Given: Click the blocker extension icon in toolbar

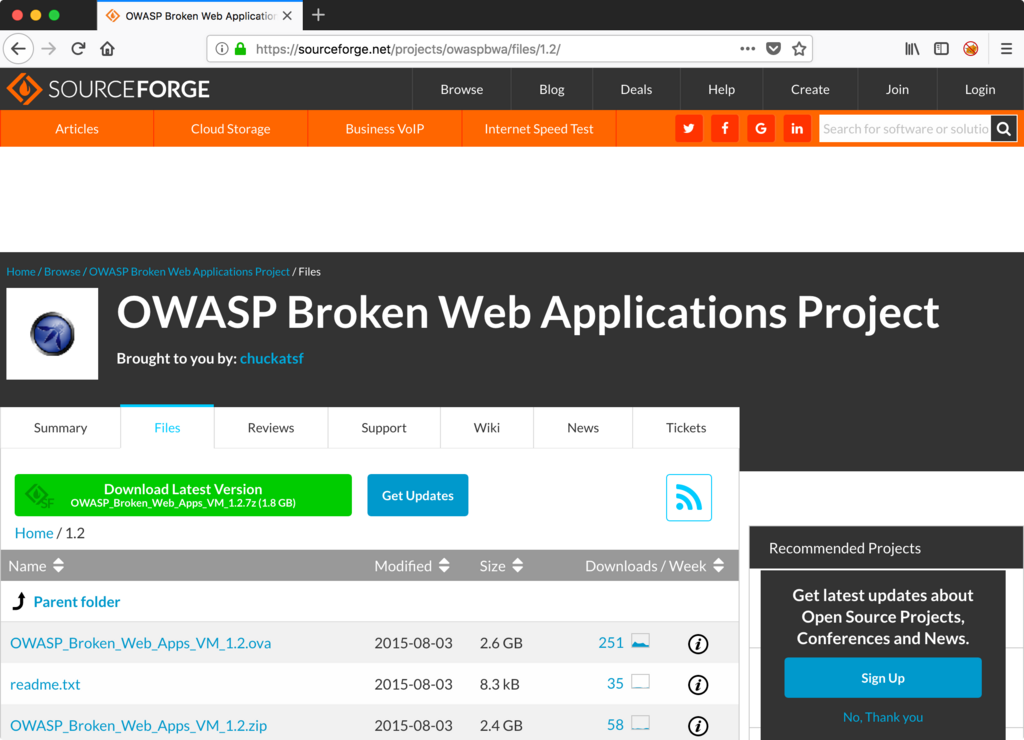Looking at the screenshot, I should click(x=970, y=49).
